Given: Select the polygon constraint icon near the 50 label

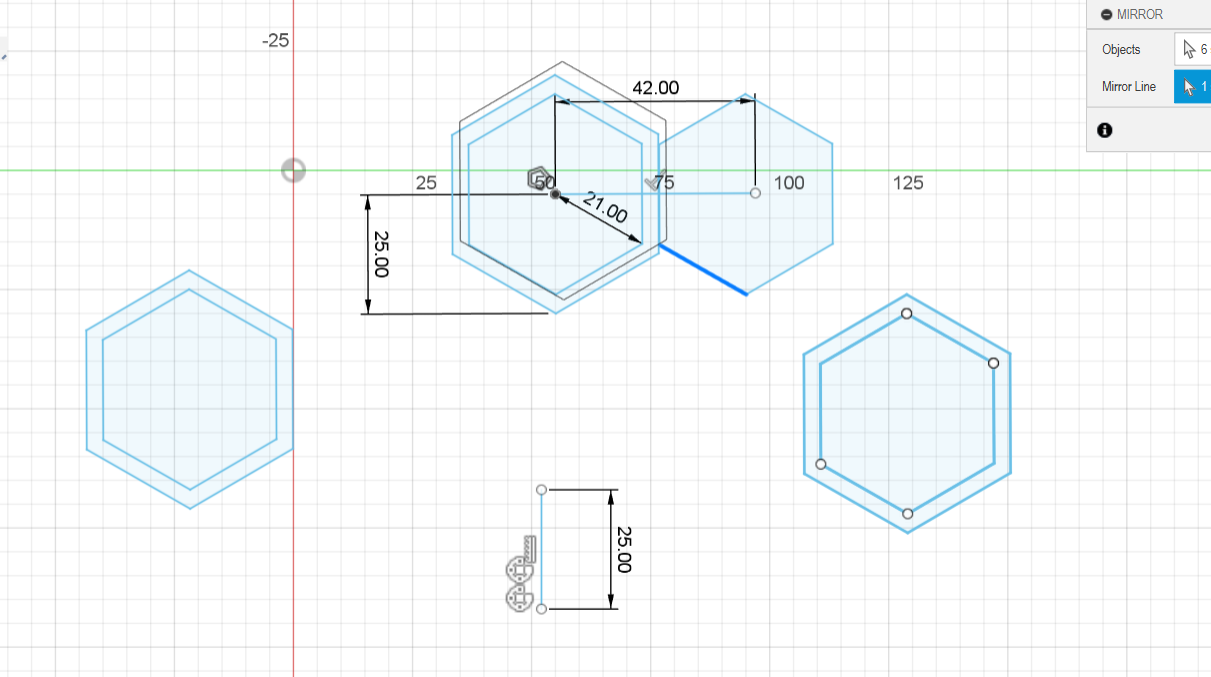Looking at the screenshot, I should coord(538,179).
